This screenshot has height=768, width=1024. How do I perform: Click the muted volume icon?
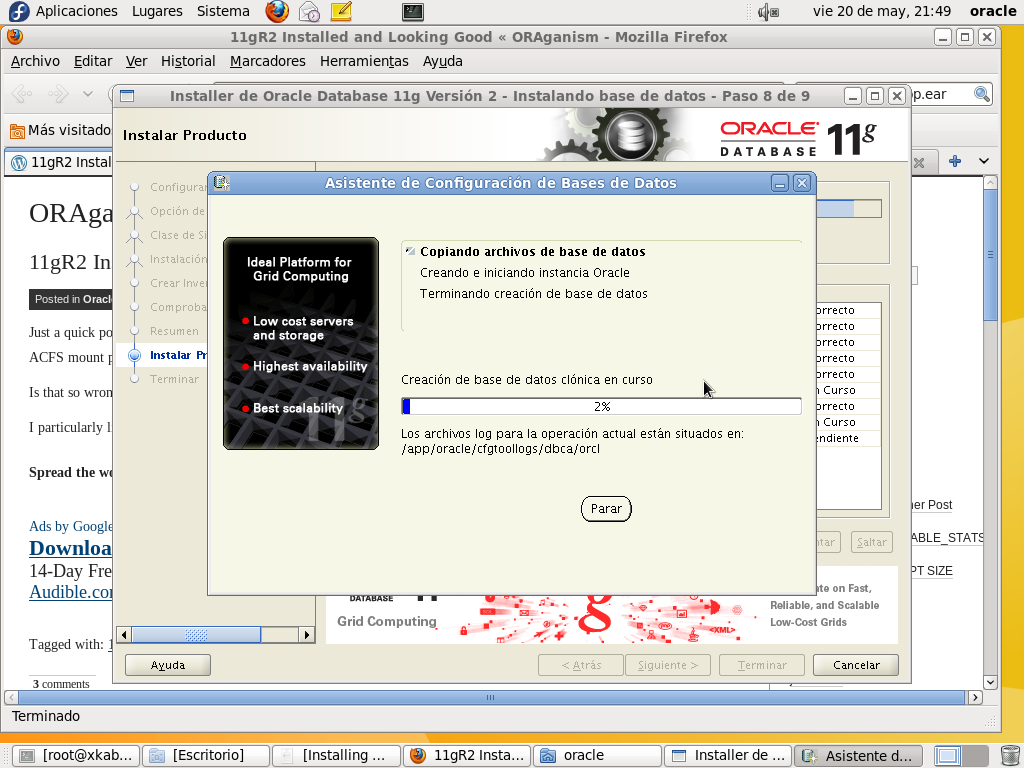[x=768, y=12]
